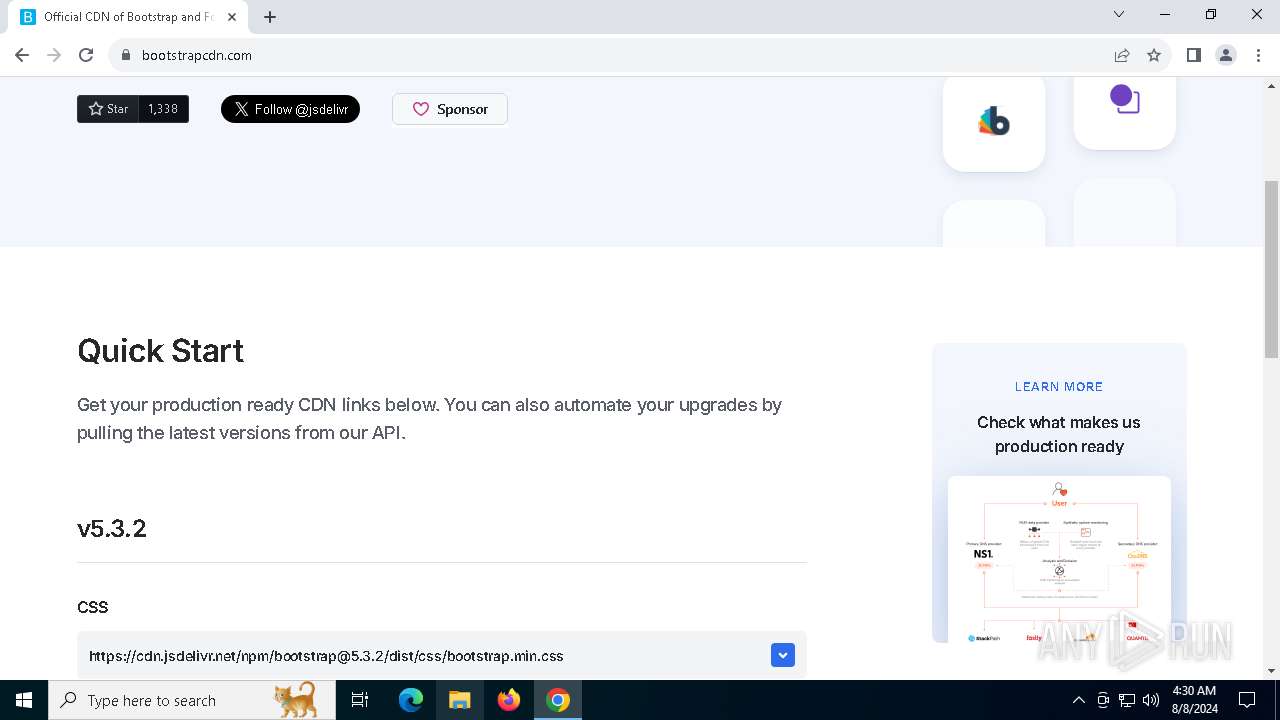Show hidden system tray icons
1280x720 pixels.
[1079, 700]
